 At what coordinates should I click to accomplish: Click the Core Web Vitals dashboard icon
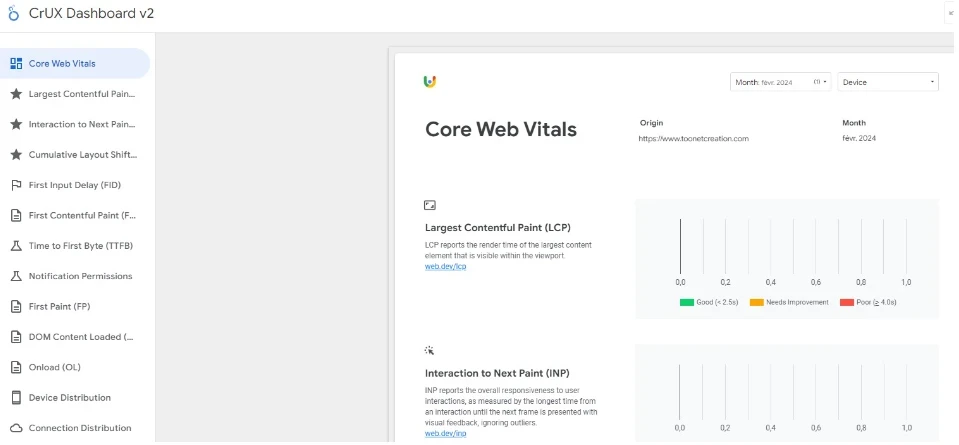click(x=16, y=63)
